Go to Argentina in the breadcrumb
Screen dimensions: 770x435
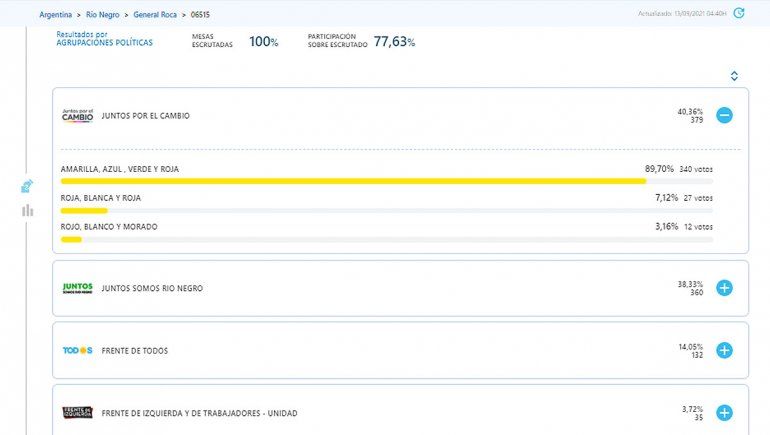[x=57, y=15]
